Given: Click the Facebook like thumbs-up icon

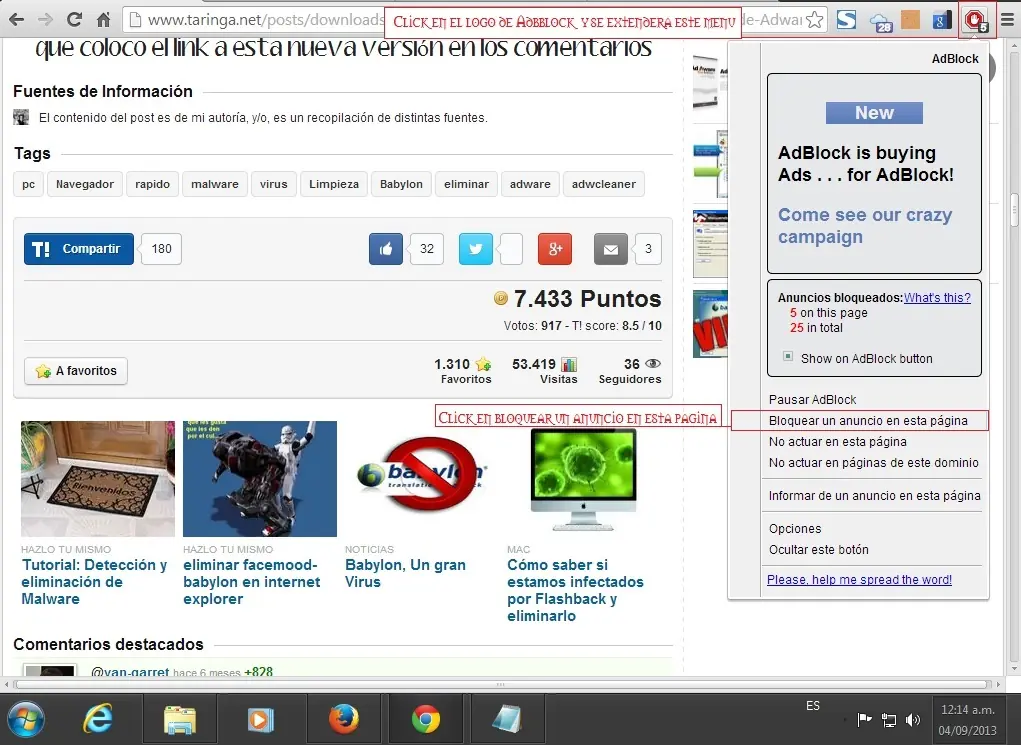Looking at the screenshot, I should click(386, 249).
